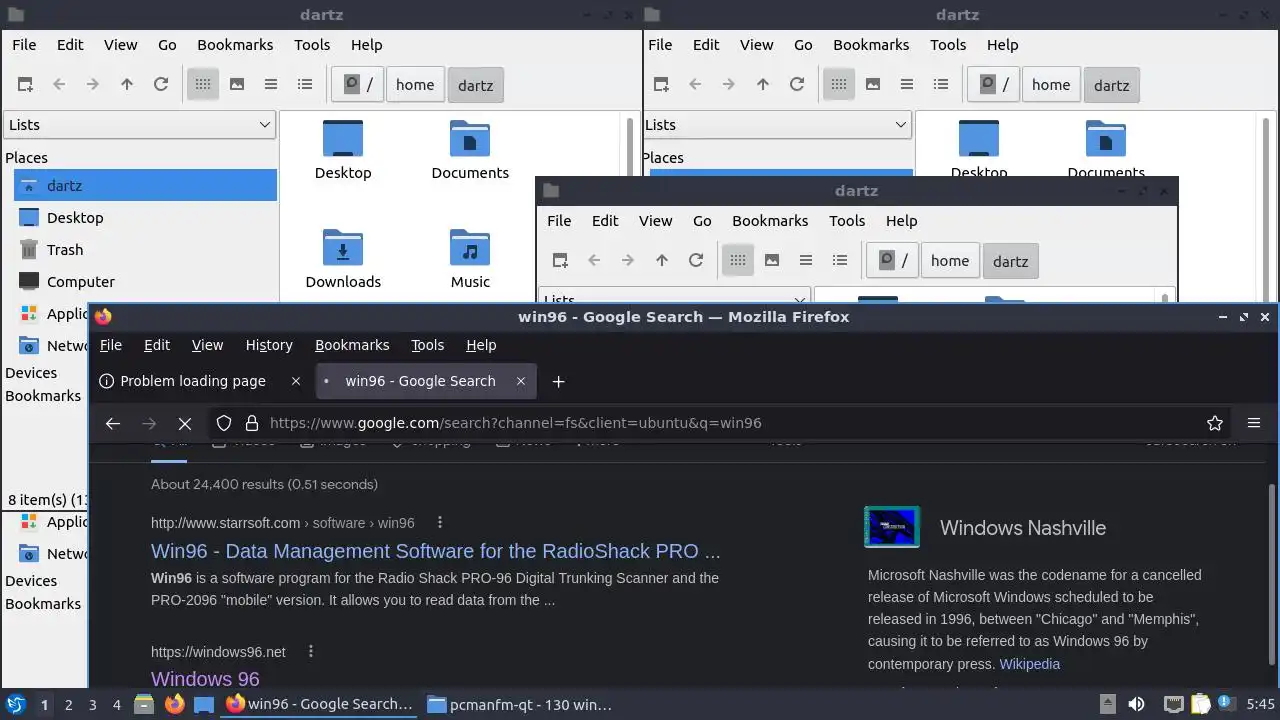This screenshot has height=720, width=1280.
Task: Click home path button in left file manager
Action: pos(415,85)
